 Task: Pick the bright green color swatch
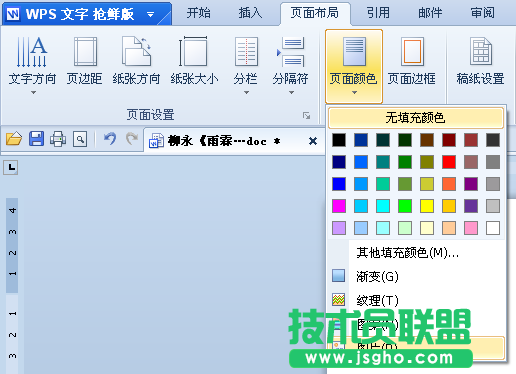click(x=405, y=206)
